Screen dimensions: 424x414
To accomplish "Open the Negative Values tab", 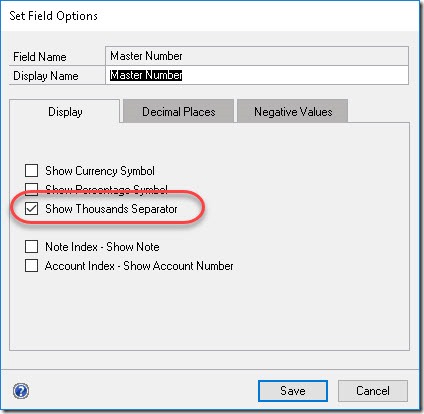I will point(293,111).
